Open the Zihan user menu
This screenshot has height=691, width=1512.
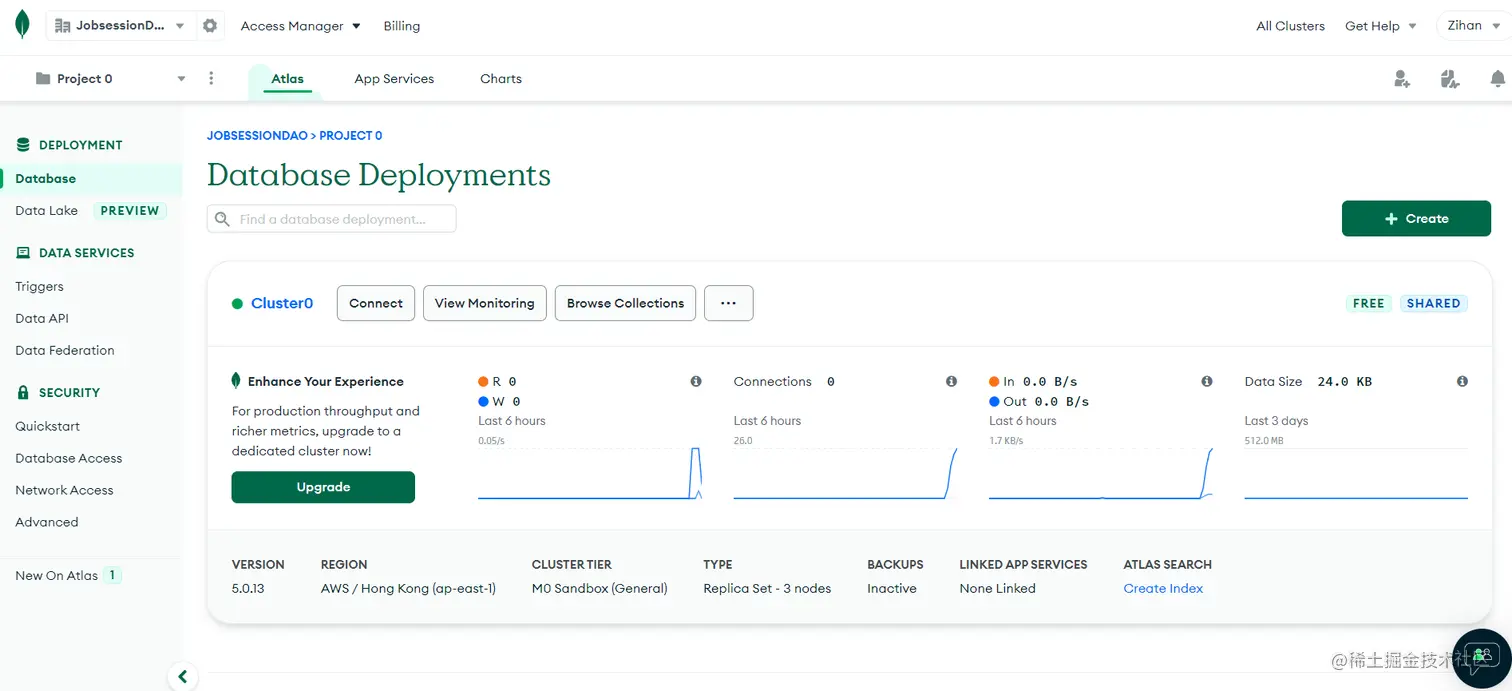(1473, 26)
